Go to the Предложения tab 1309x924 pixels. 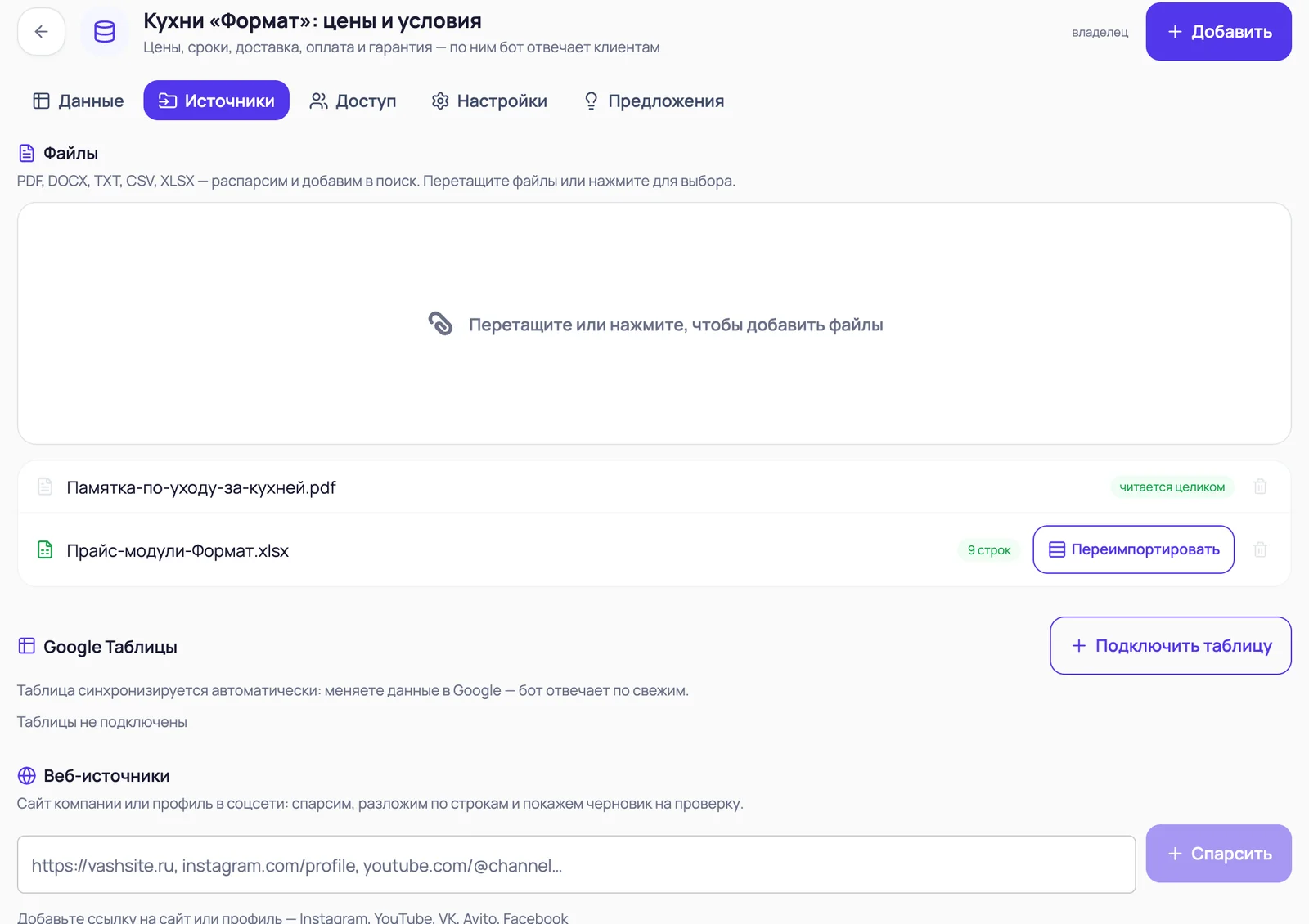(654, 101)
